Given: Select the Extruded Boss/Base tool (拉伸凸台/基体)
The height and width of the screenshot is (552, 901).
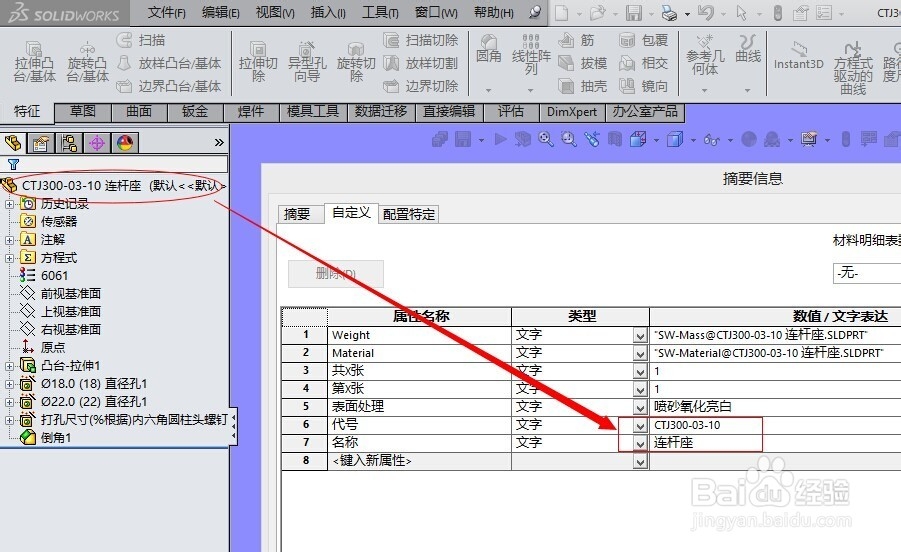Looking at the screenshot, I should point(34,61).
